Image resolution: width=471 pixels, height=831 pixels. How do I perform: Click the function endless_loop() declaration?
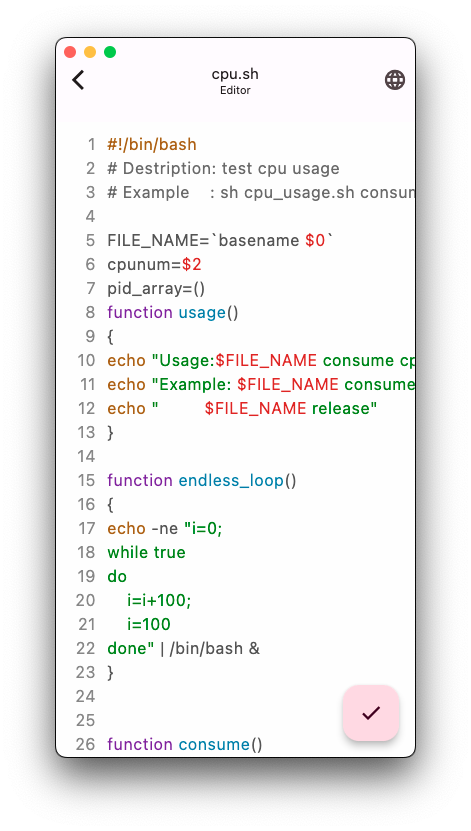[202, 480]
